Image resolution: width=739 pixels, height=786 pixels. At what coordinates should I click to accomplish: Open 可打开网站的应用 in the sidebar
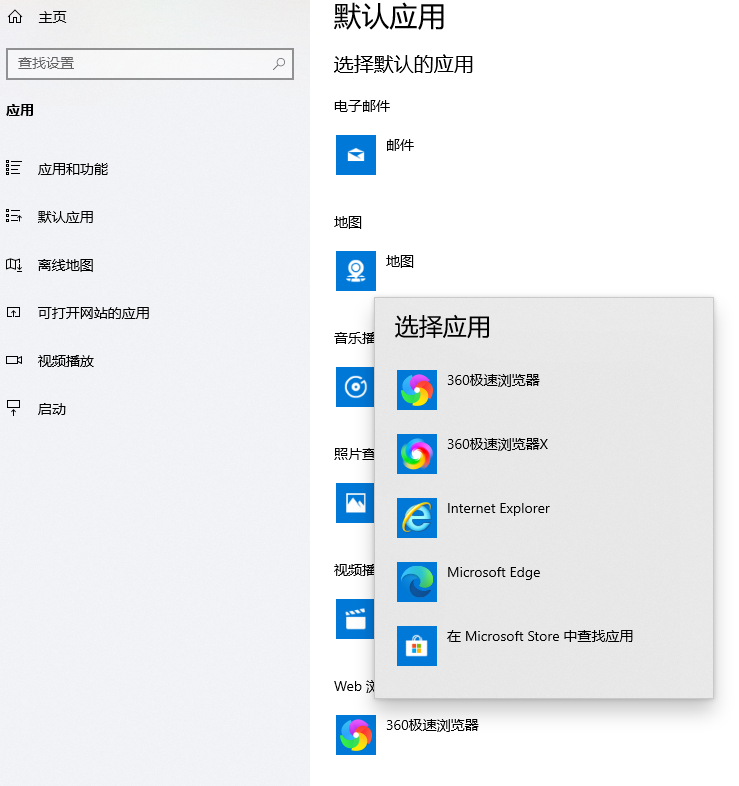[94, 313]
